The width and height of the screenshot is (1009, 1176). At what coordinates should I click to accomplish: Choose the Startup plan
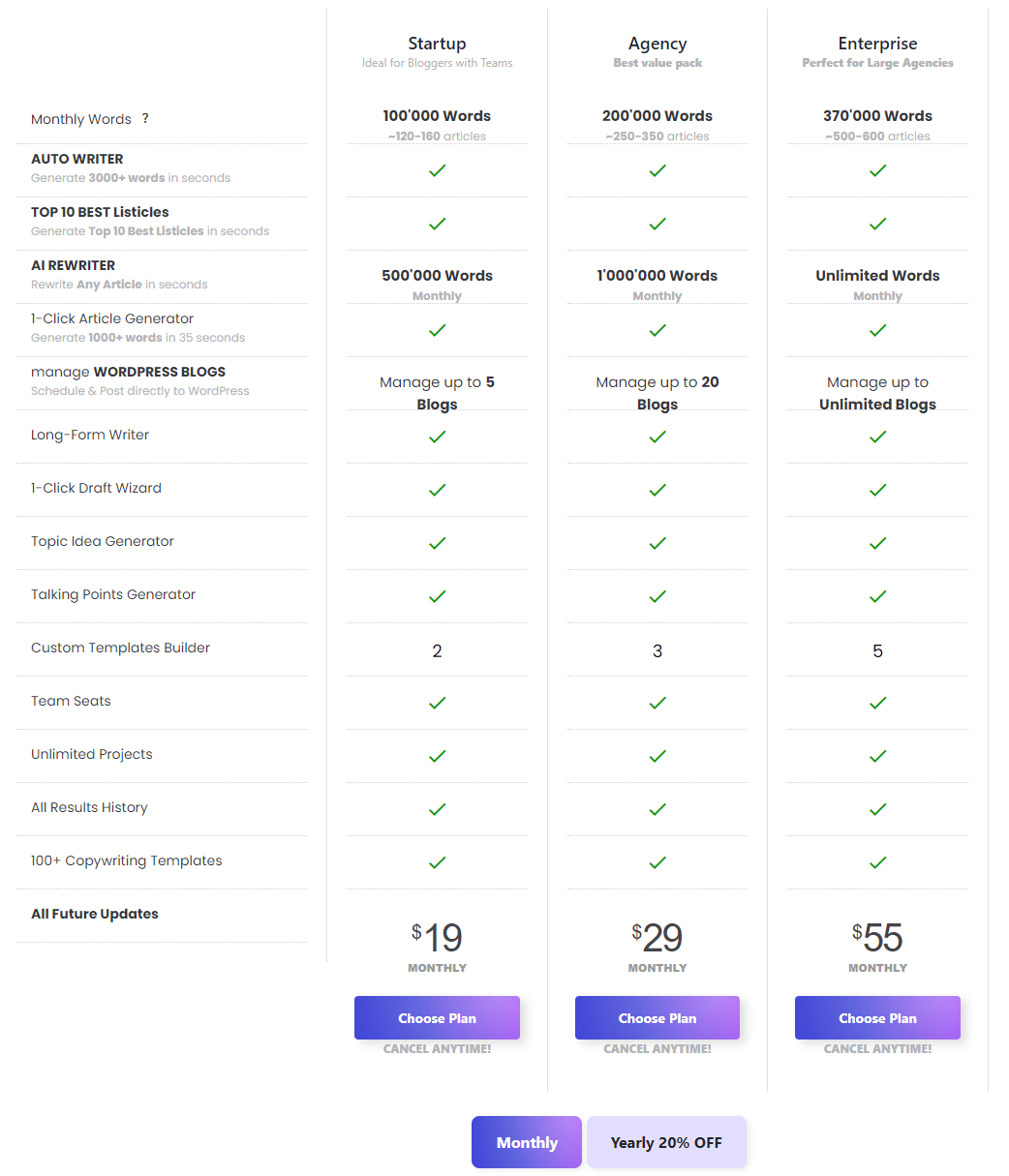[x=437, y=1018]
